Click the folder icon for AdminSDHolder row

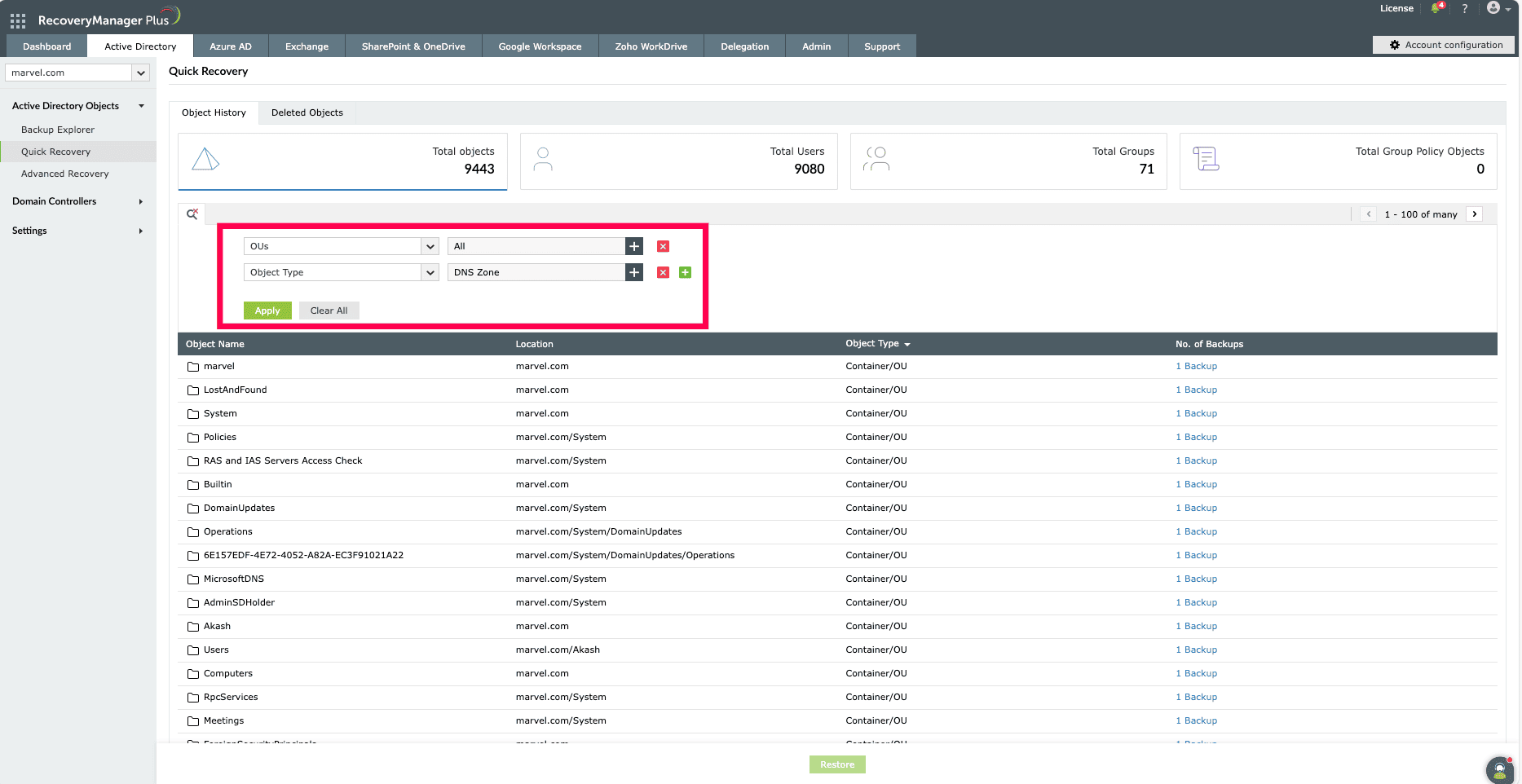(193, 603)
